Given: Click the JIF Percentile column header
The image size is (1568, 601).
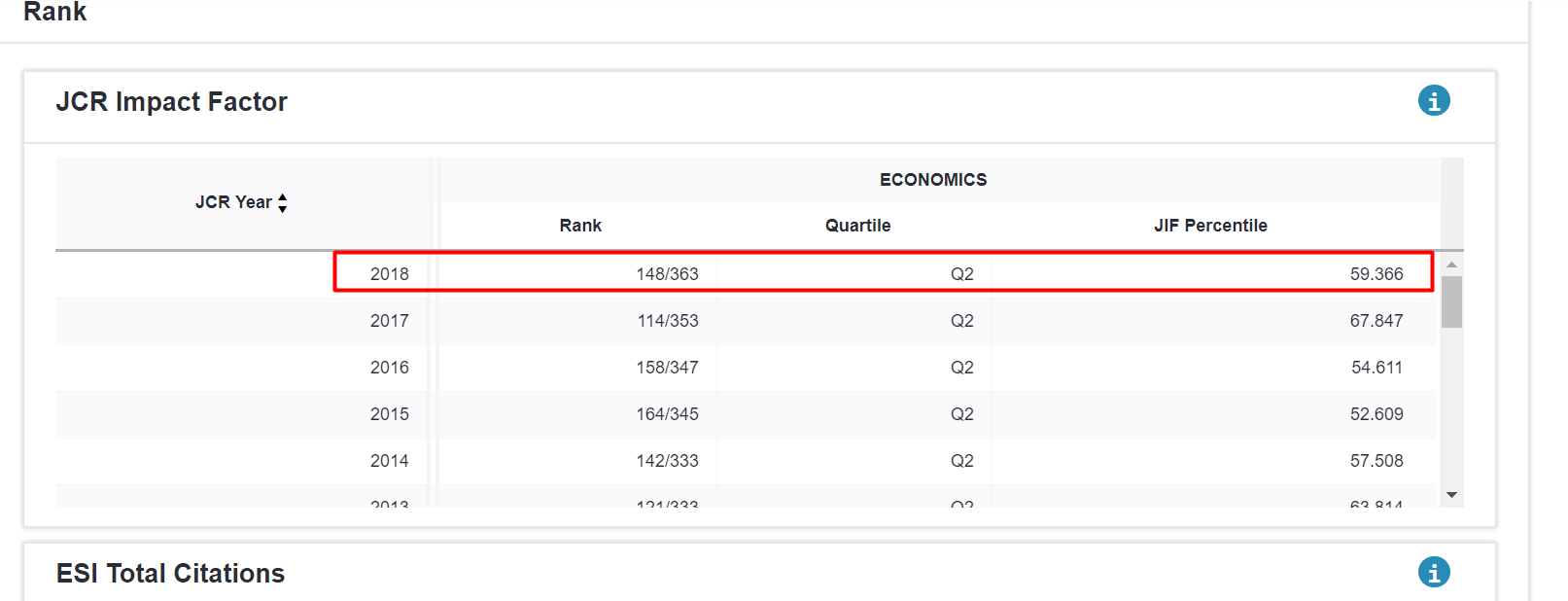Looking at the screenshot, I should coord(1210,226).
